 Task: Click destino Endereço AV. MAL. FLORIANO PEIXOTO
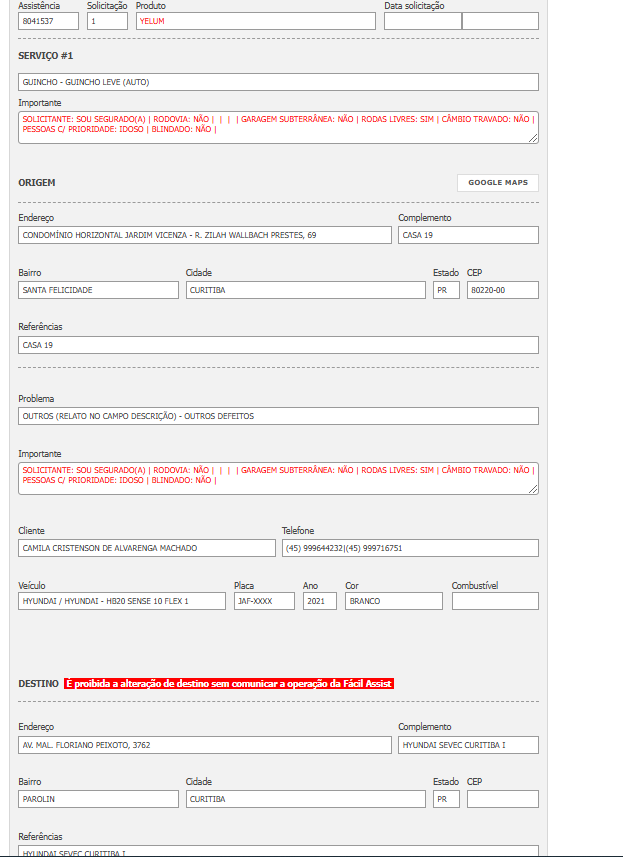pos(205,745)
